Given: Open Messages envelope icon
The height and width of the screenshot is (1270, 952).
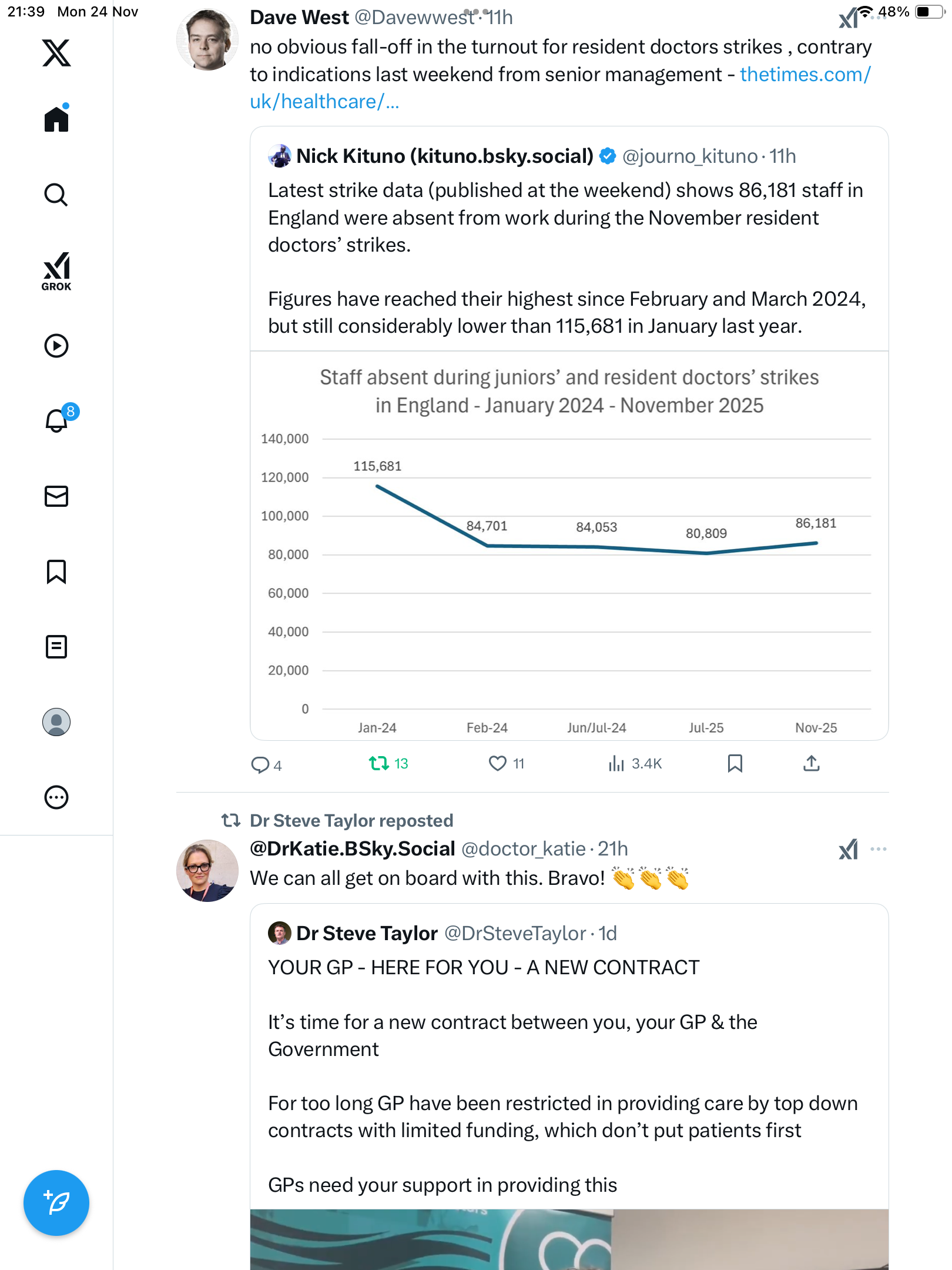Looking at the screenshot, I should [x=56, y=496].
